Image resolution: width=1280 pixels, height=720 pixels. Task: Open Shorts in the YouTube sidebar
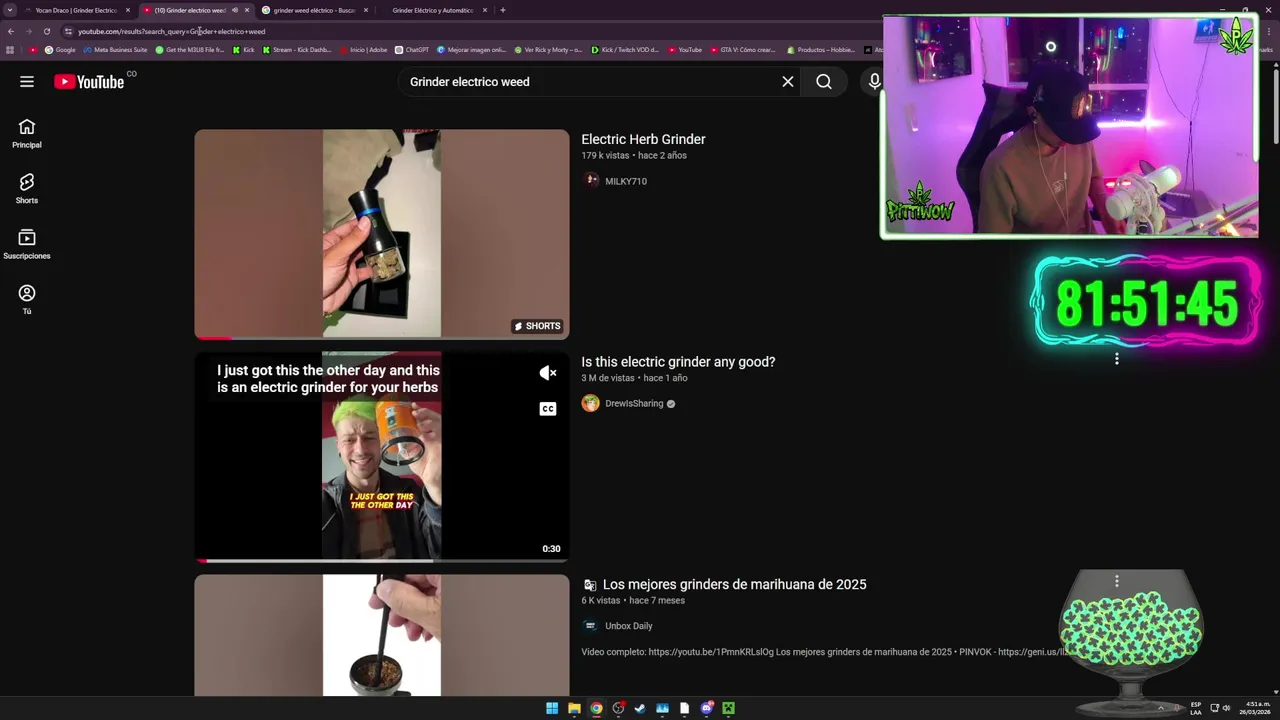pos(27,188)
